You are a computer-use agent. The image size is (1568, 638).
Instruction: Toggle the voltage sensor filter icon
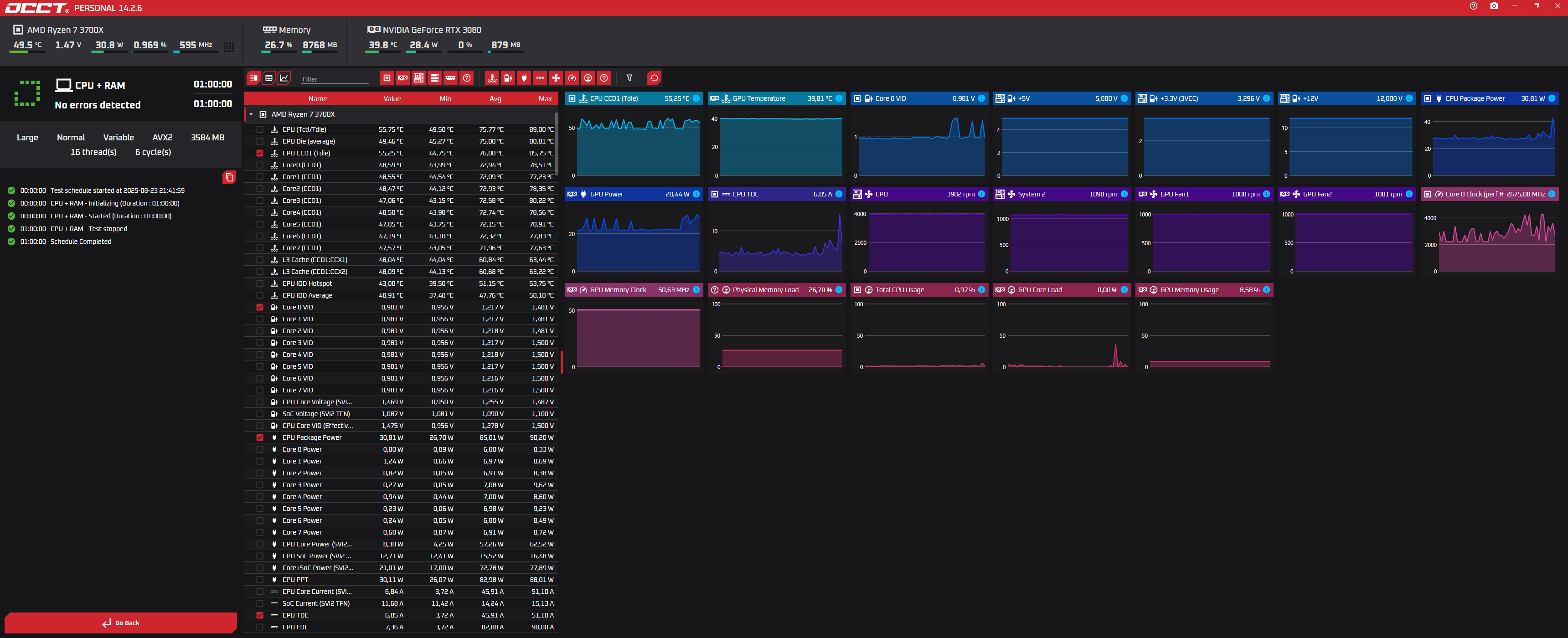508,78
